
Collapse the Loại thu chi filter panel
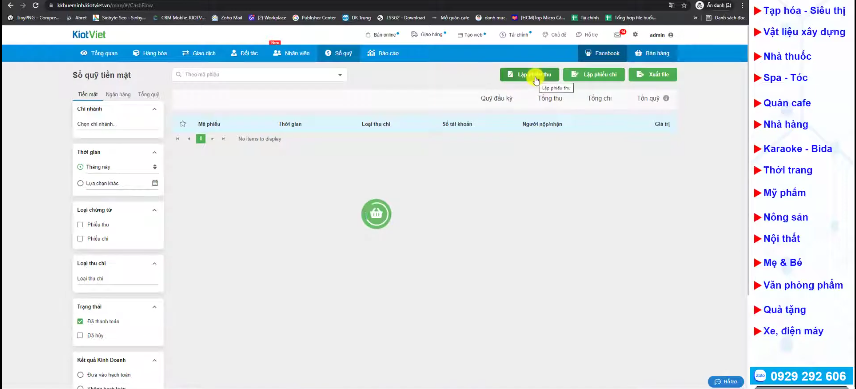tap(154, 264)
